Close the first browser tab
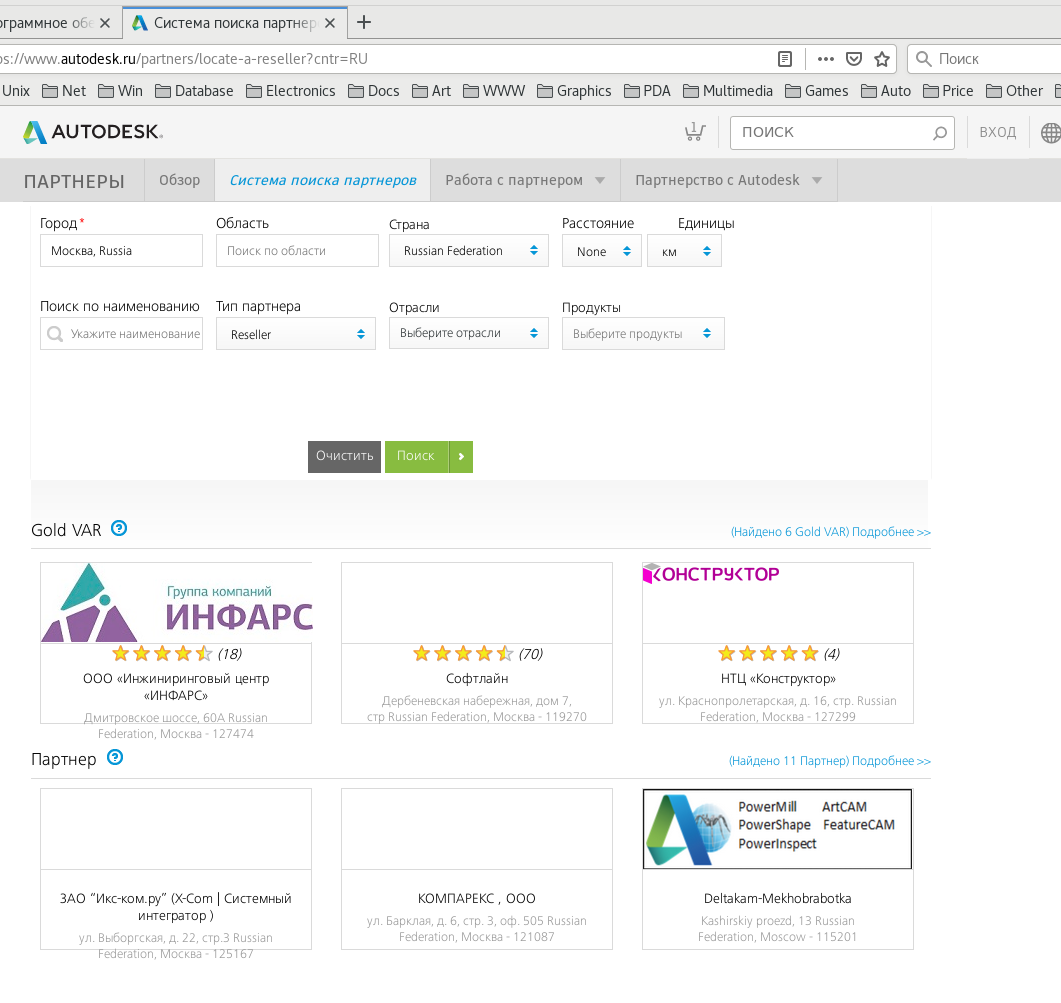This screenshot has height=1003, width=1061. click(105, 23)
